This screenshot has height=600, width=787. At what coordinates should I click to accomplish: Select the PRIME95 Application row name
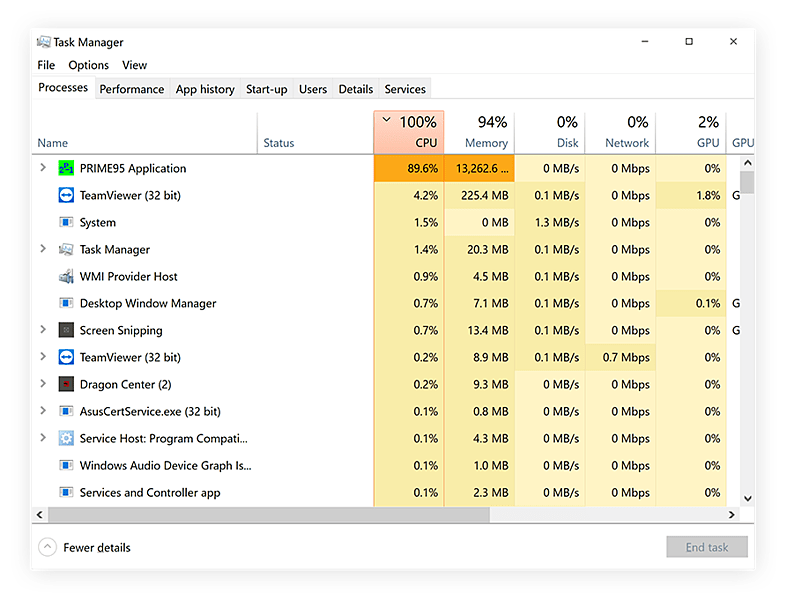[133, 168]
